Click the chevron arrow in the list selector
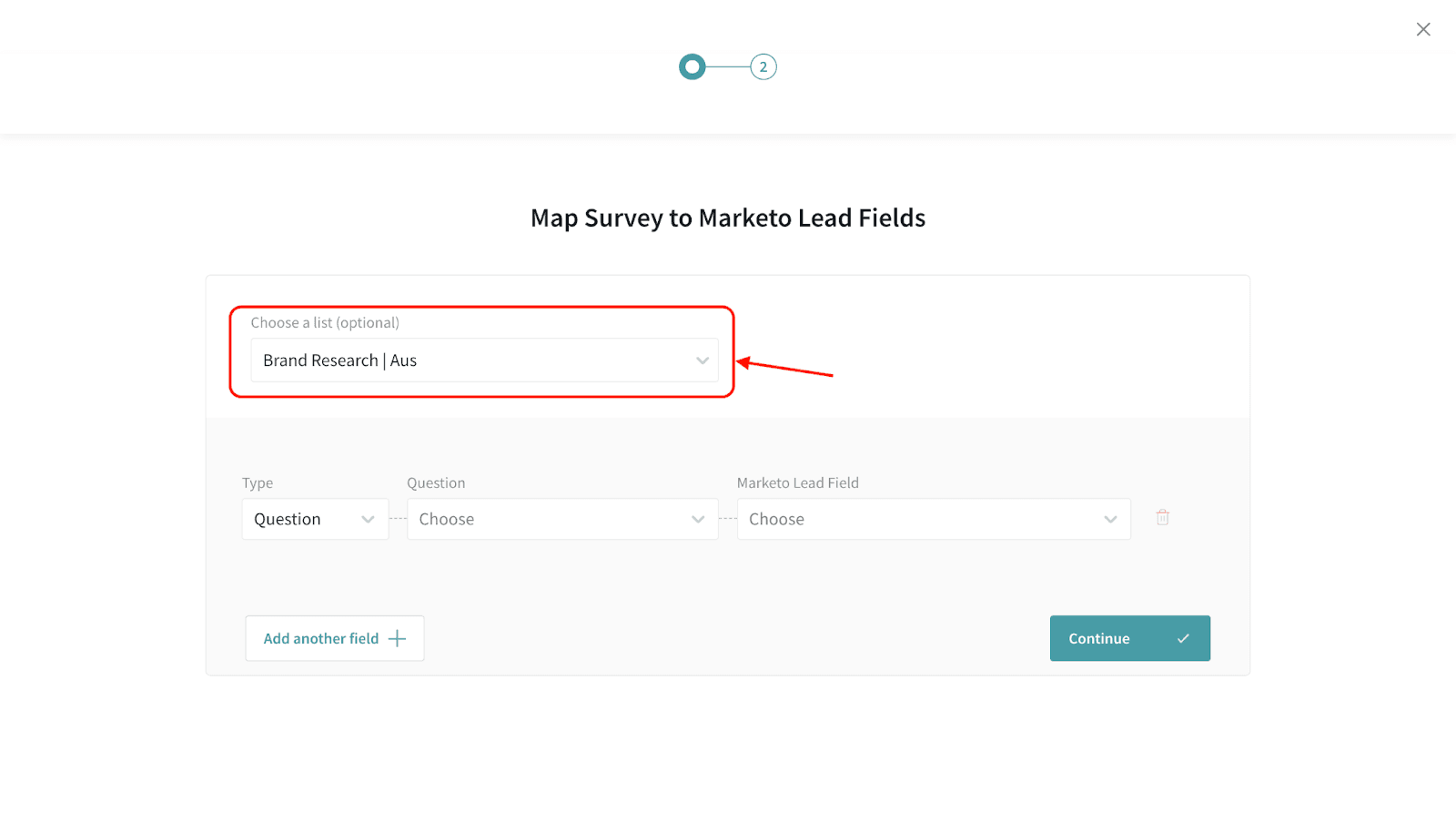The image size is (1456, 822). click(702, 360)
